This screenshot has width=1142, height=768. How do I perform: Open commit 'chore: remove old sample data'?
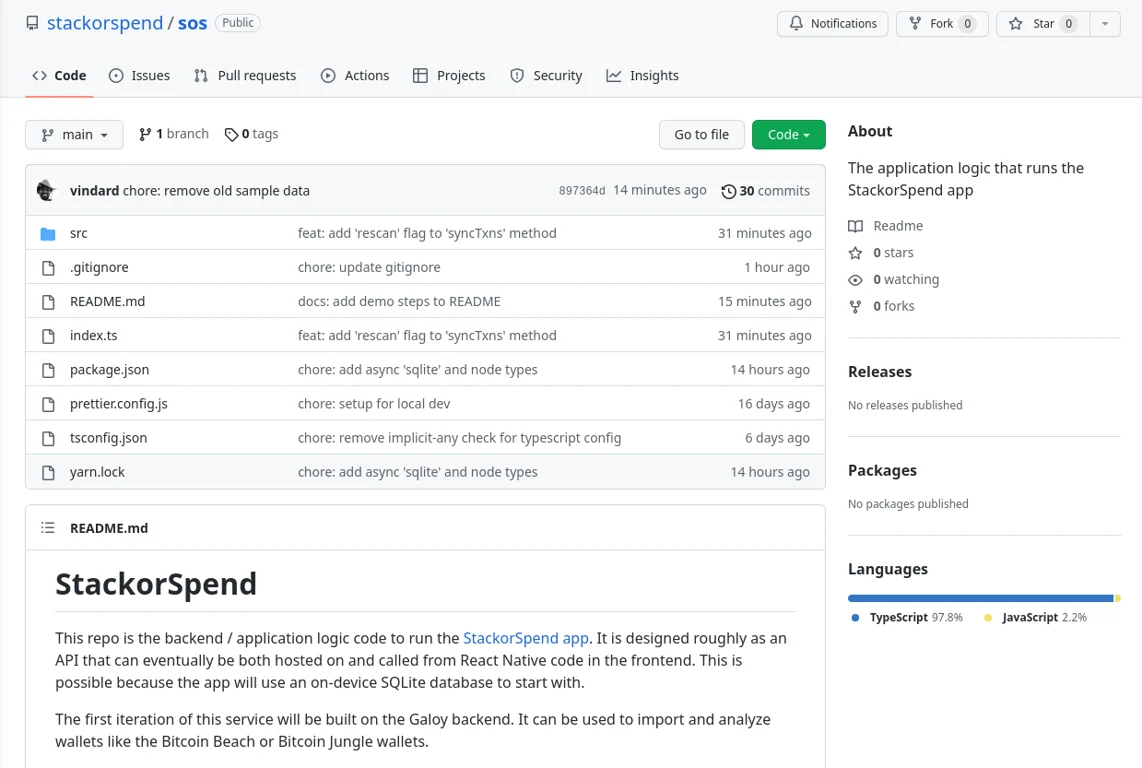coord(216,191)
